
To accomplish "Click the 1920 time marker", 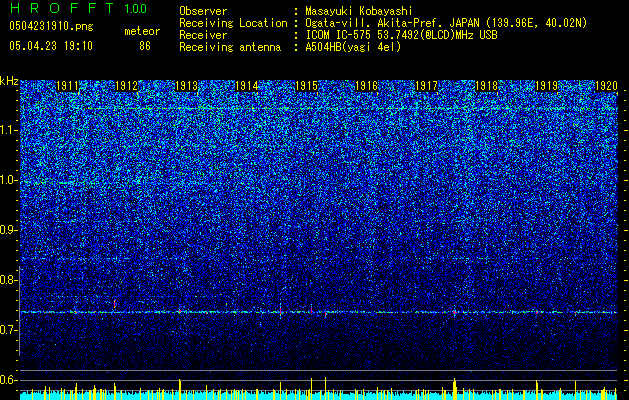I will coord(606,86).
